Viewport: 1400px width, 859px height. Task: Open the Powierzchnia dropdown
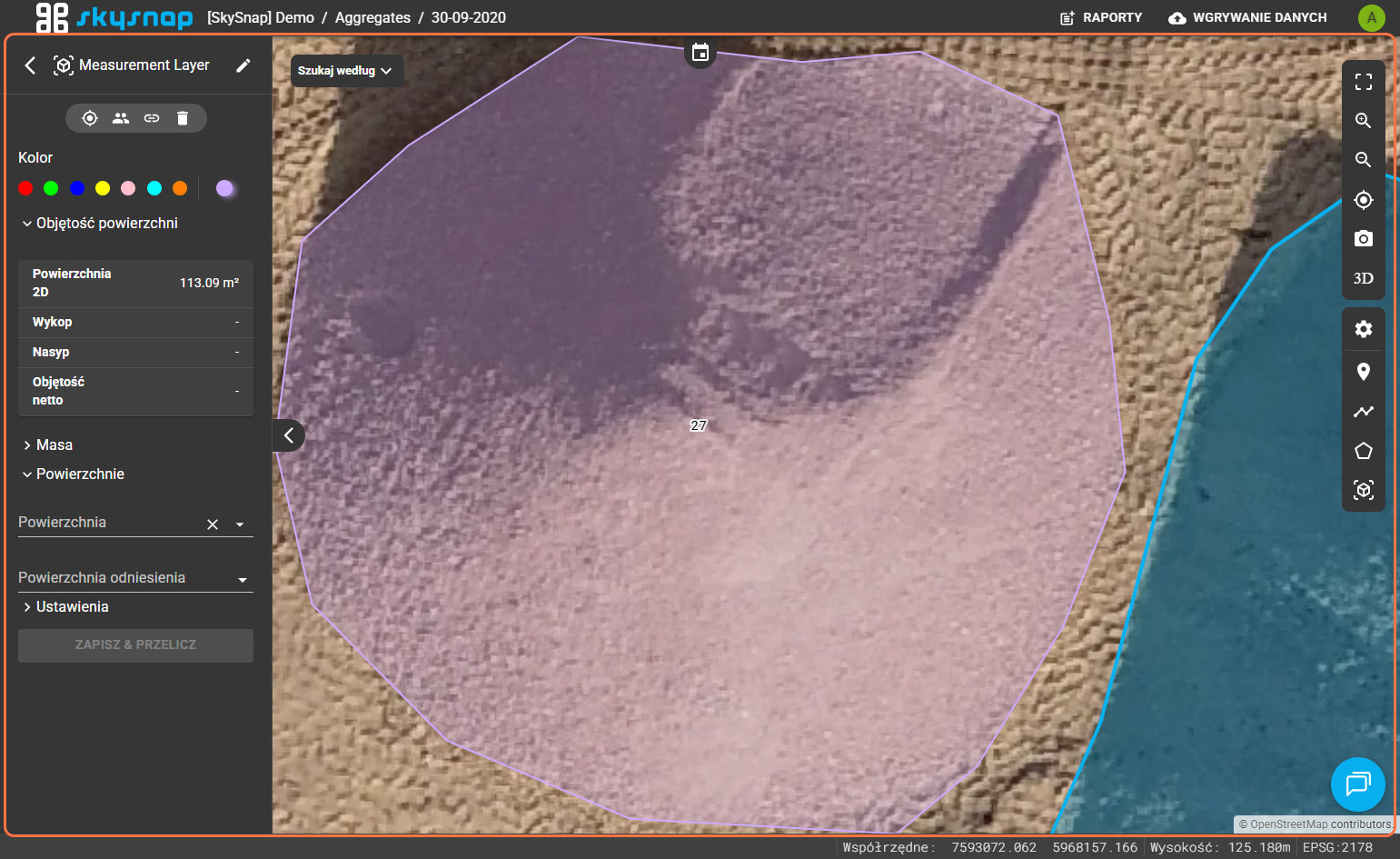coord(240,524)
